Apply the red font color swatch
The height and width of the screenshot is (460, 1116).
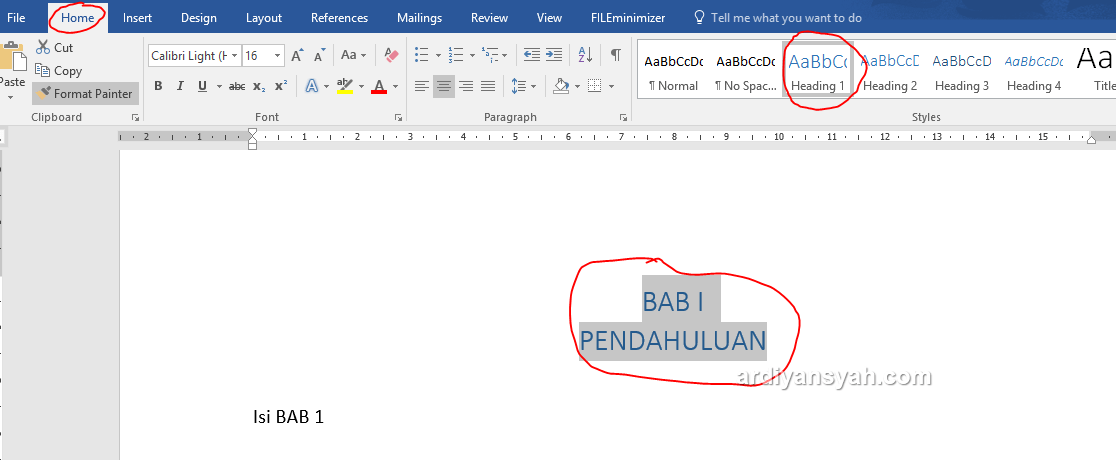(x=378, y=87)
